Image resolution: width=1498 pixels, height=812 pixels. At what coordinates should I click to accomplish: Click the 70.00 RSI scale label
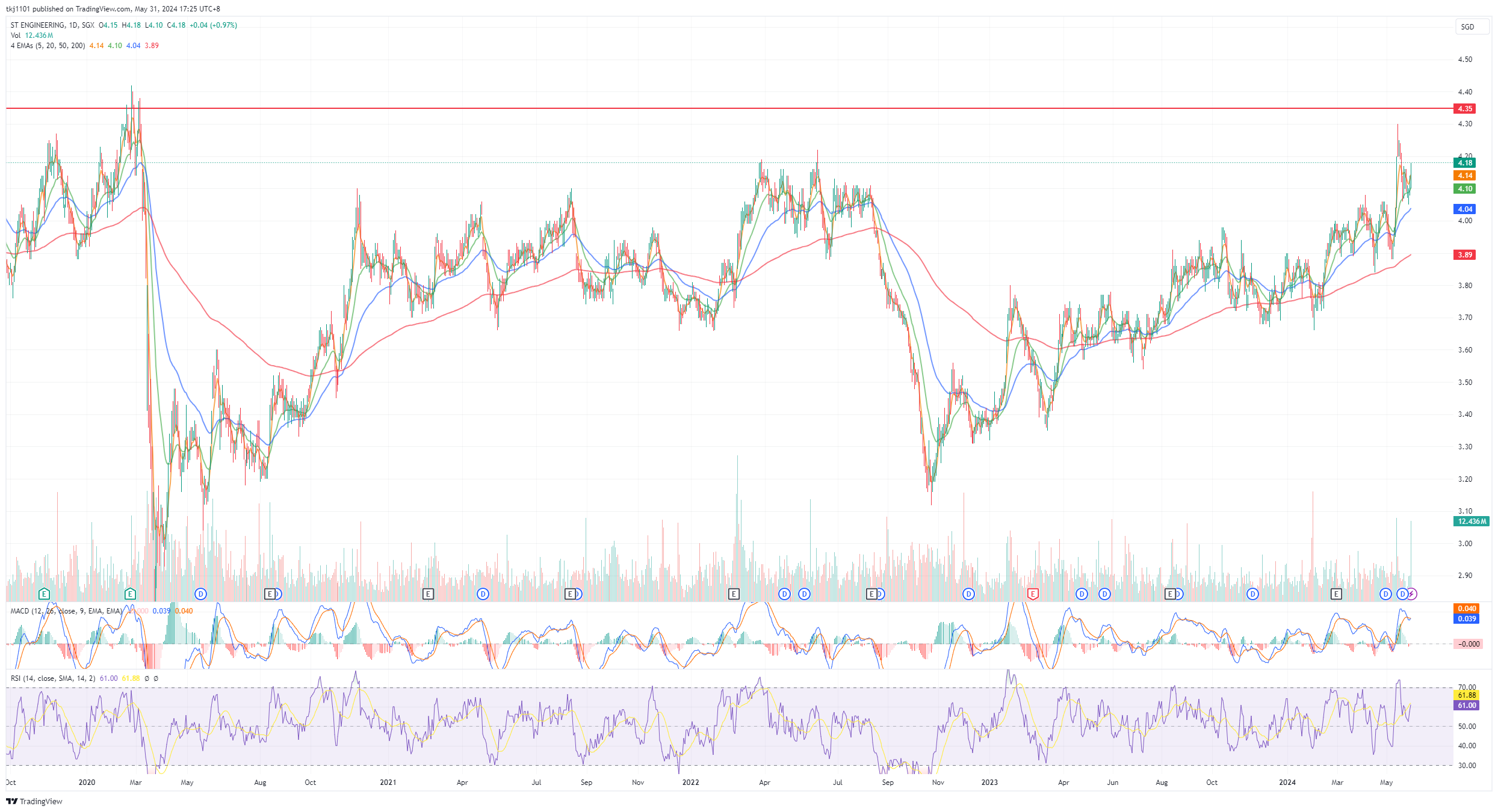[1467, 687]
